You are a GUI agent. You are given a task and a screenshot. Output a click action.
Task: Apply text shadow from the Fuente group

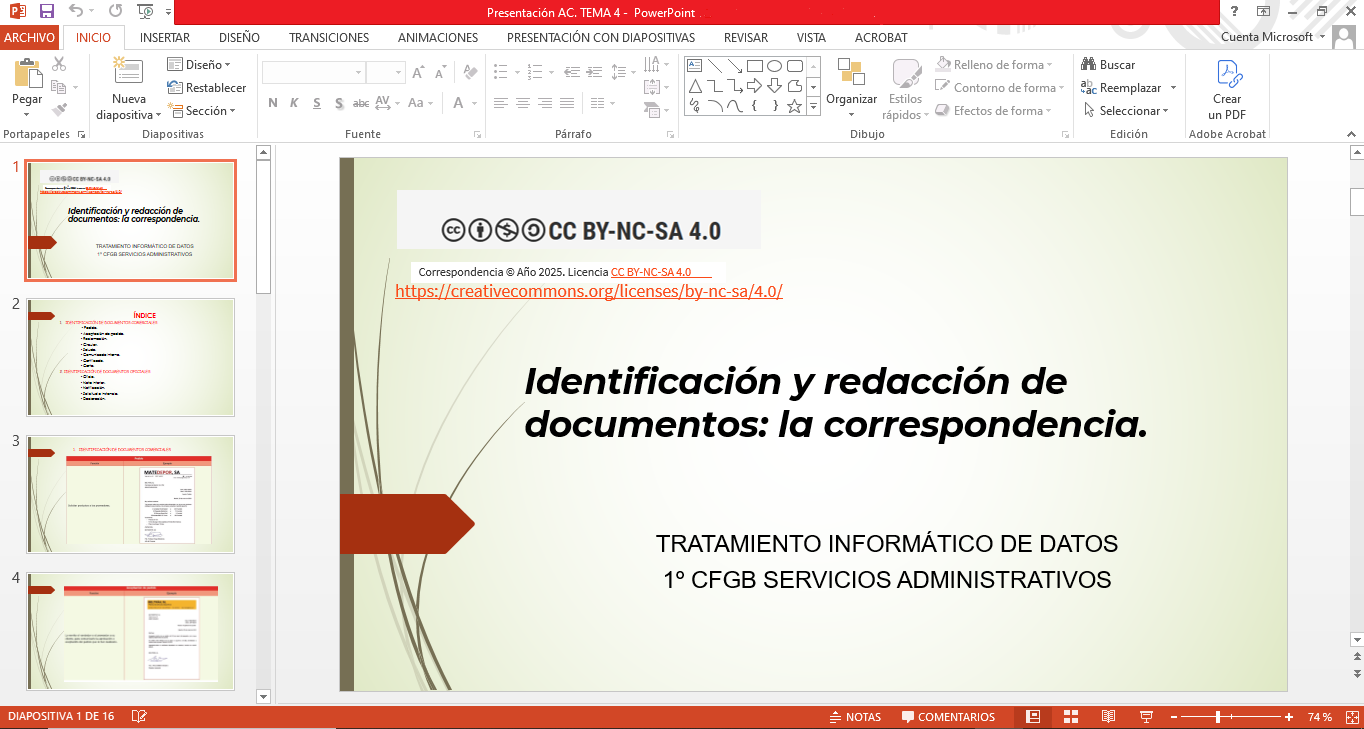pos(339,102)
